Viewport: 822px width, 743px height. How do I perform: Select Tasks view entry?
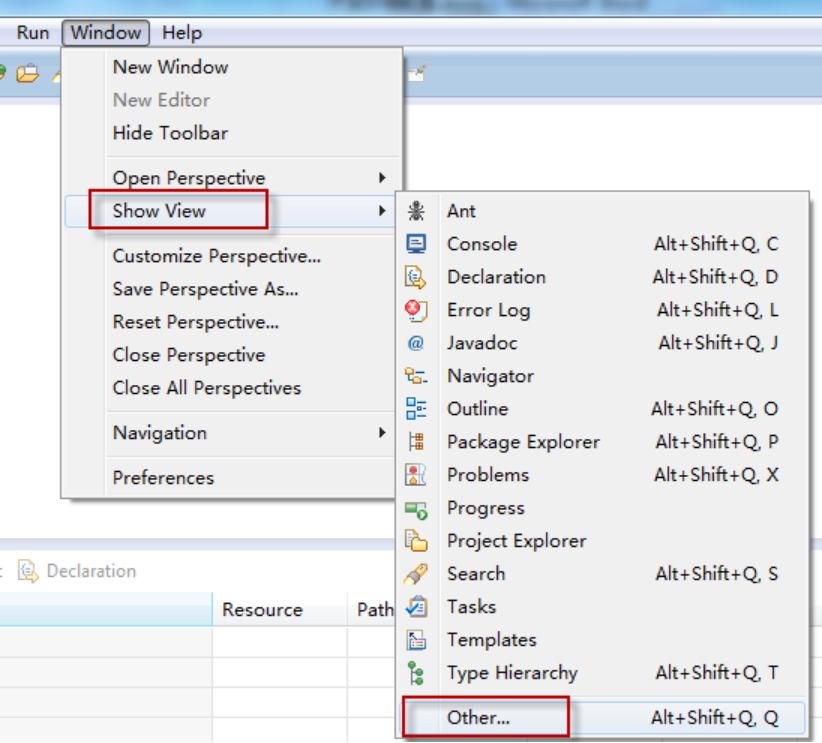click(x=602, y=607)
